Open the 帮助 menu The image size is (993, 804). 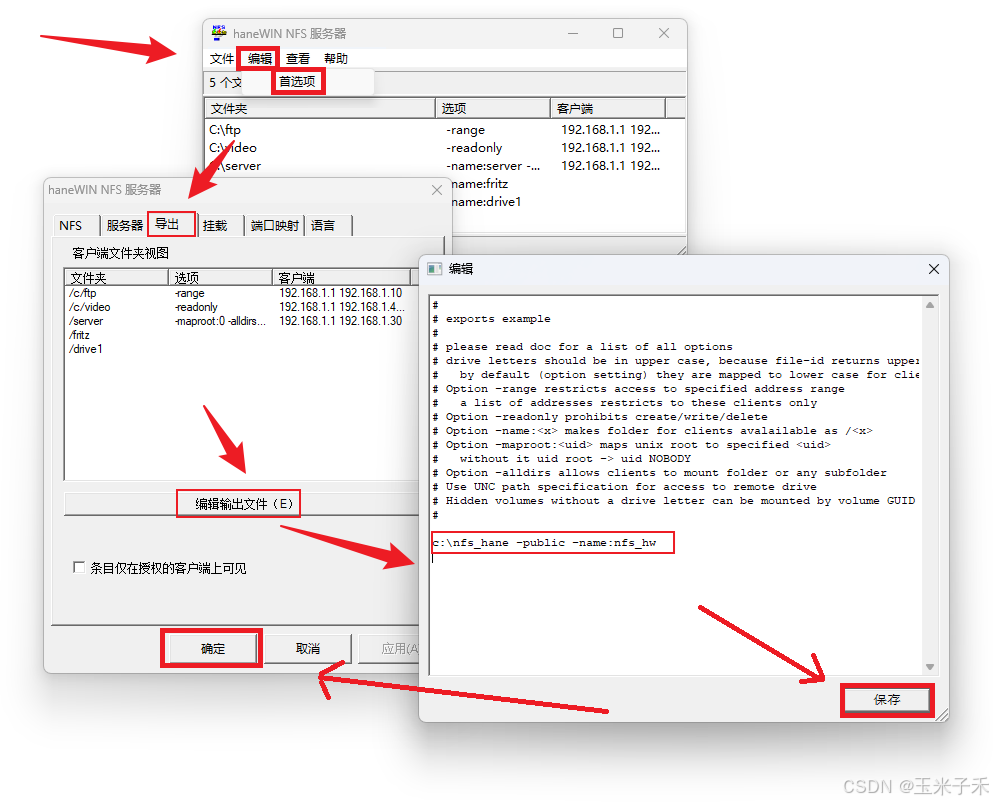[336, 59]
